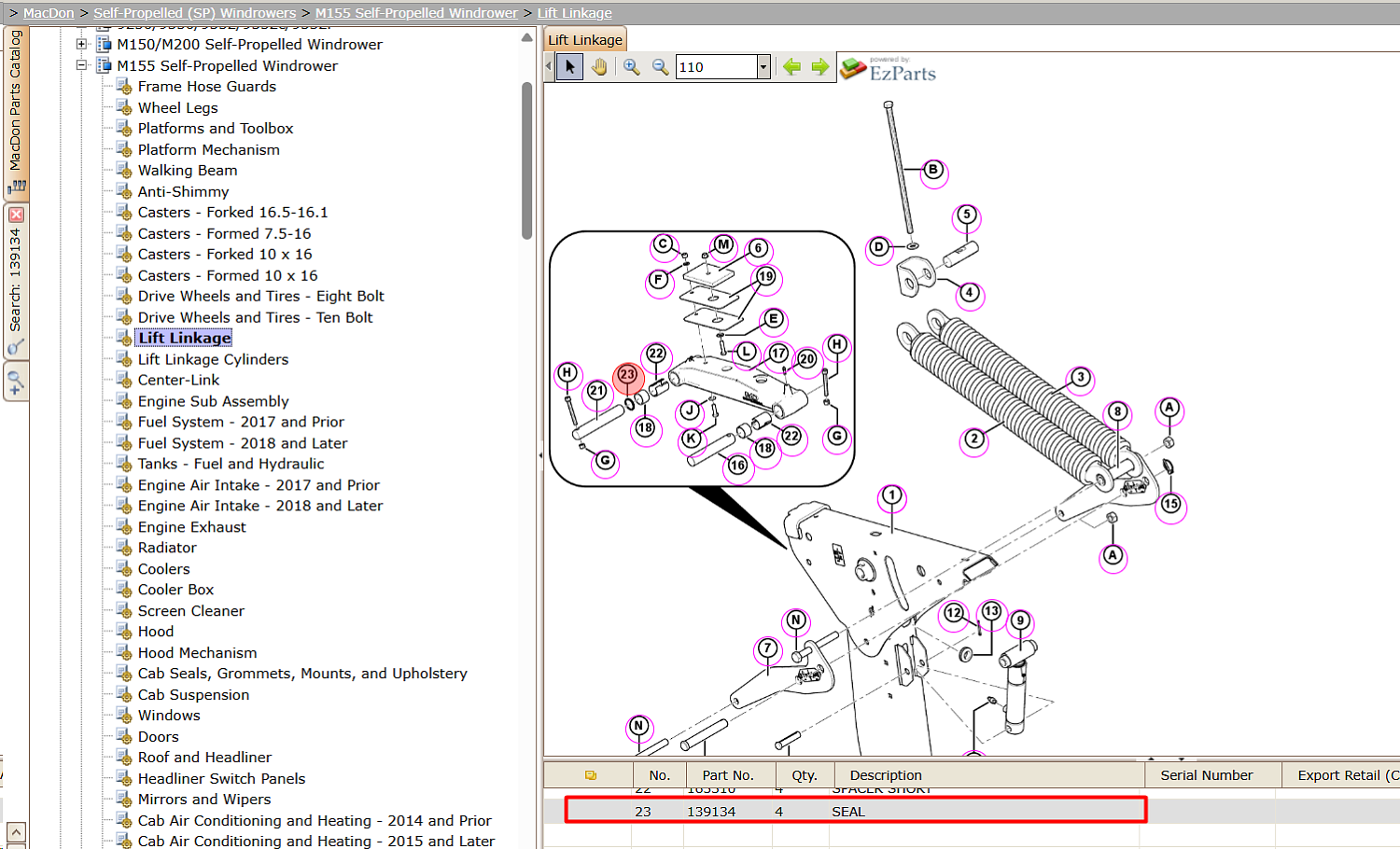Sort by the Qty. column header
Screen dimensions: 1400x849
pyautogui.click(x=805, y=775)
